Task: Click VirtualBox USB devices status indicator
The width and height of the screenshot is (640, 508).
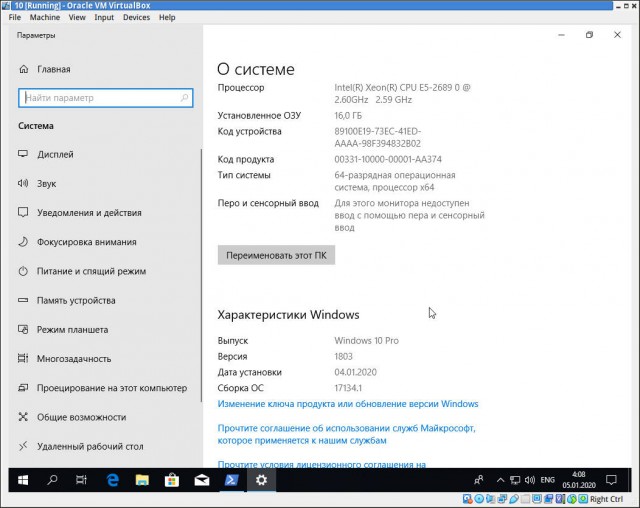Action: 514,499
